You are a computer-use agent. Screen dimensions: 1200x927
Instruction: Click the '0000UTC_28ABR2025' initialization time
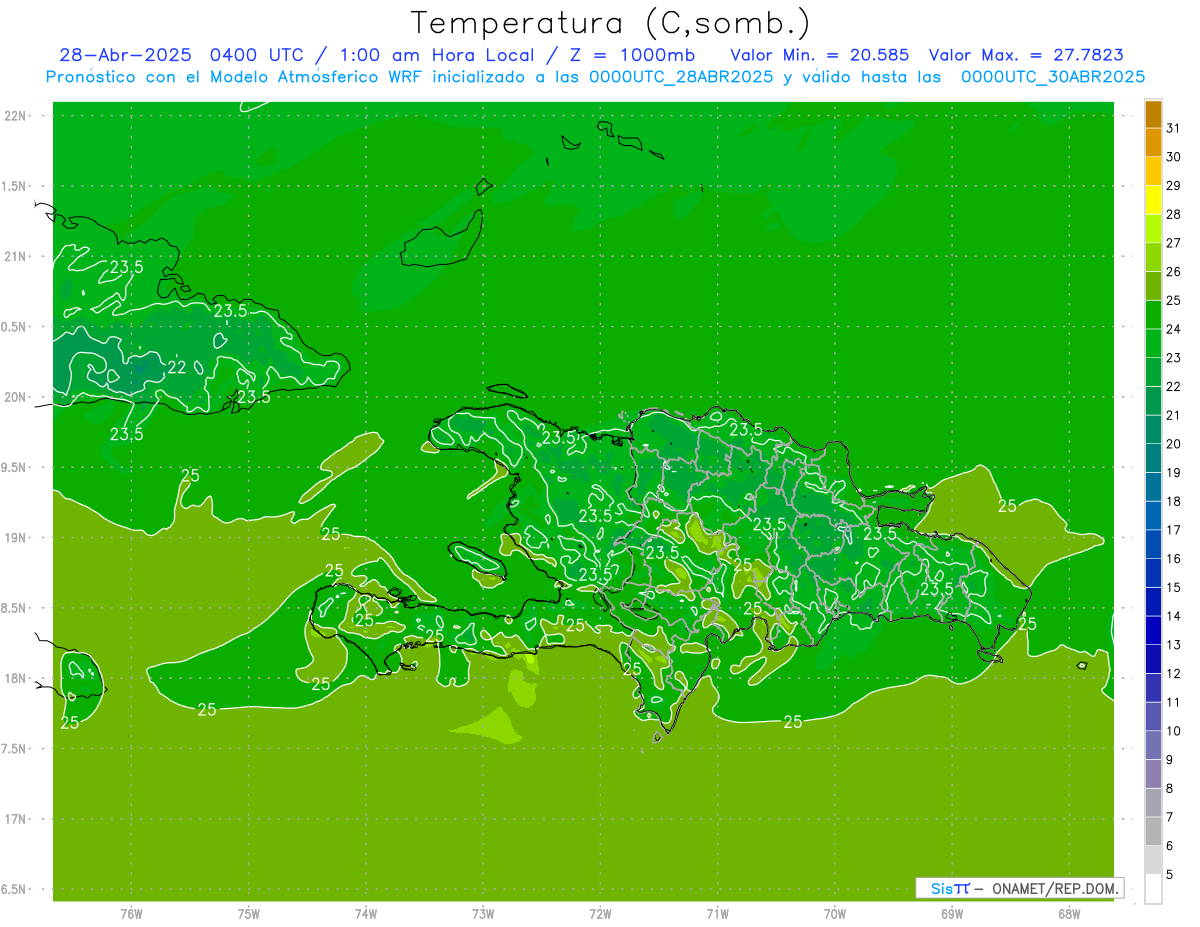click(x=681, y=77)
